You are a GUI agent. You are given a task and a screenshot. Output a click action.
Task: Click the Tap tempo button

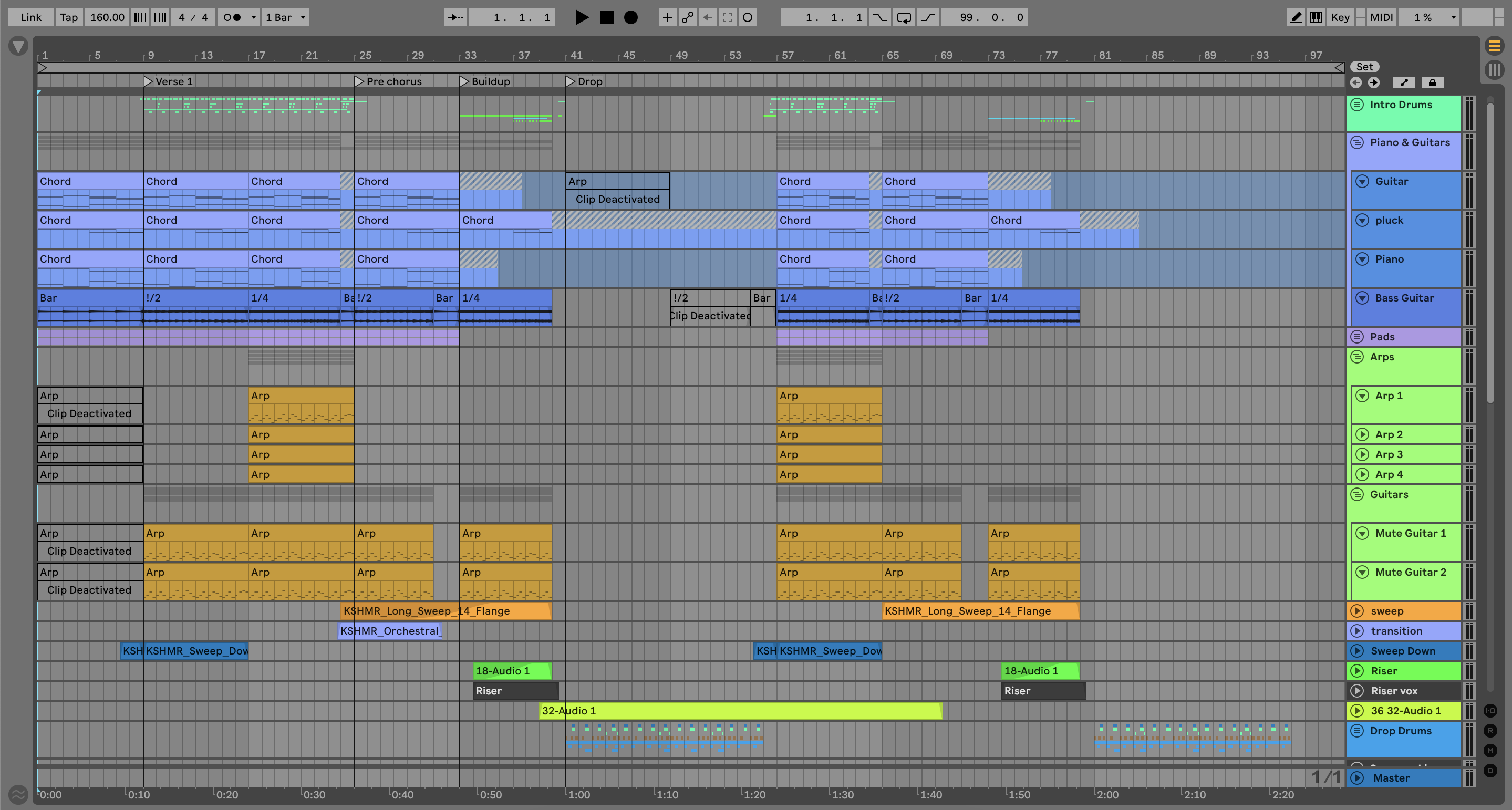coord(69,18)
